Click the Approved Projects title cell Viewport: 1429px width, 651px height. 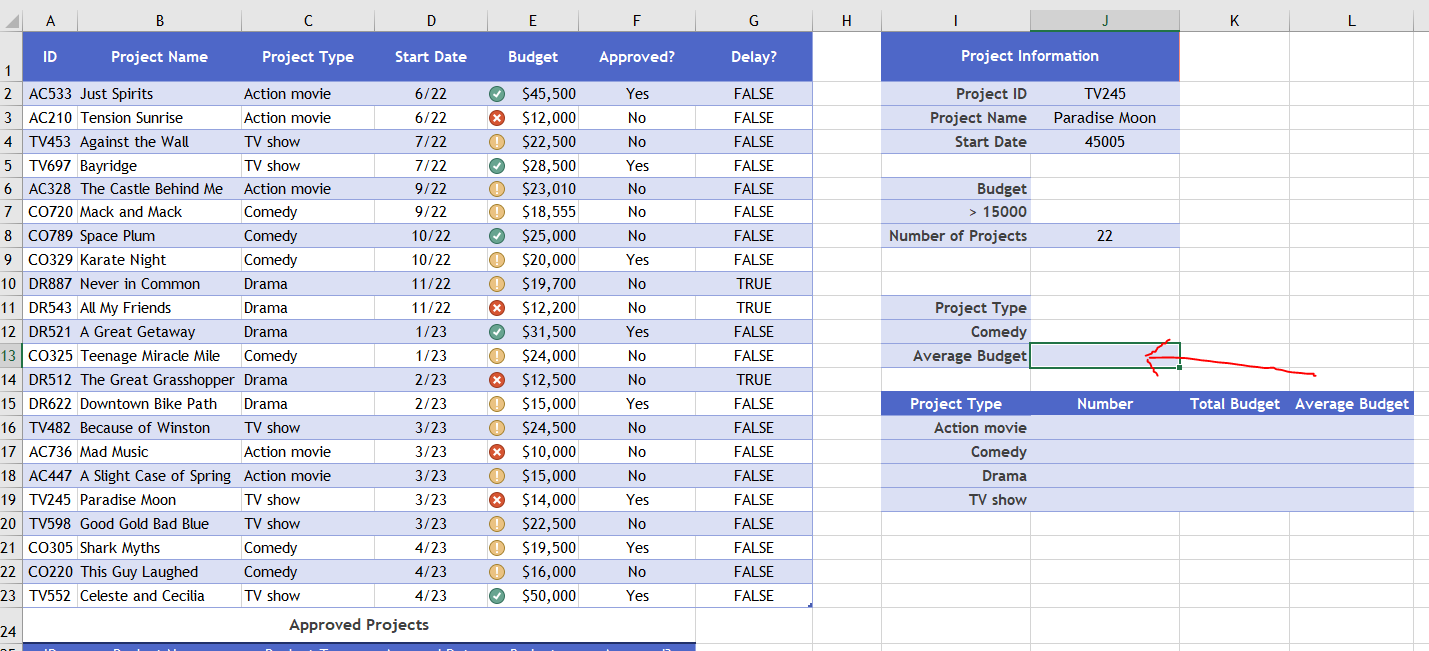(359, 624)
